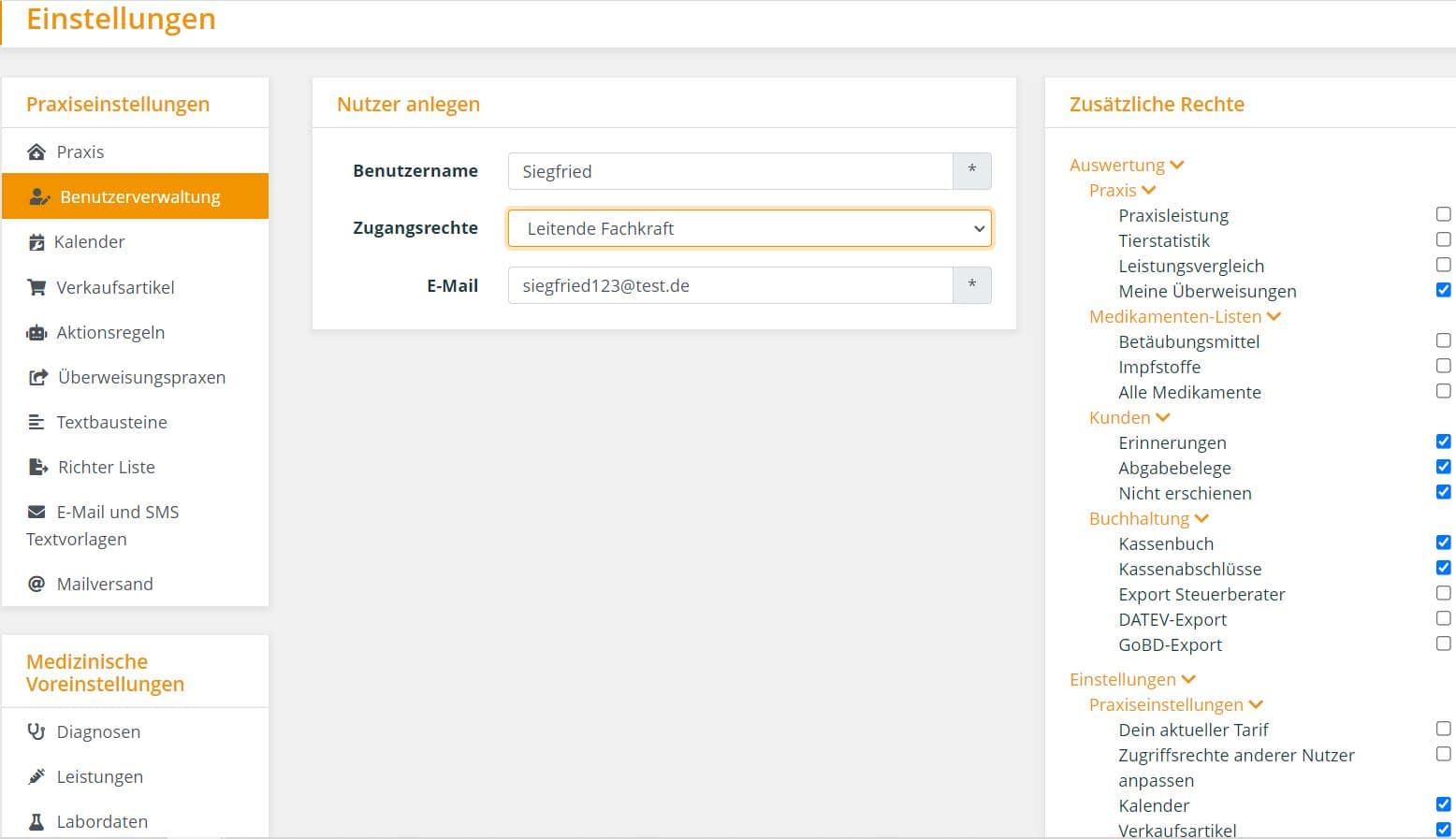
Task: Click the user-edit icon of Benutzerverwaltung
Action: [39, 196]
